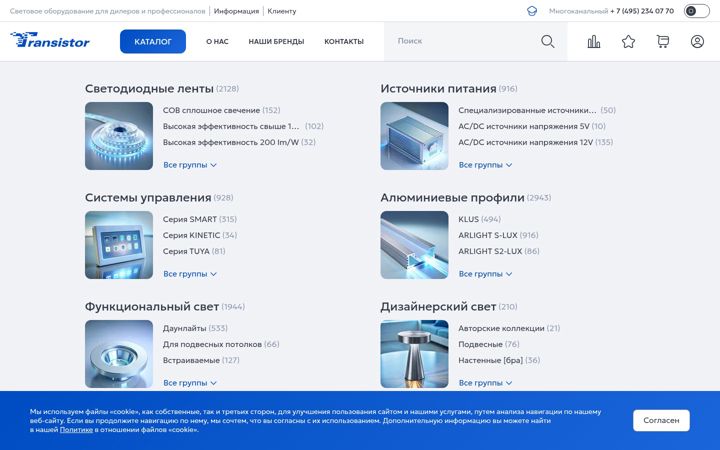Open the НАШИ БРЕНДЫ menu item
This screenshot has height=450, width=720.
click(276, 41)
